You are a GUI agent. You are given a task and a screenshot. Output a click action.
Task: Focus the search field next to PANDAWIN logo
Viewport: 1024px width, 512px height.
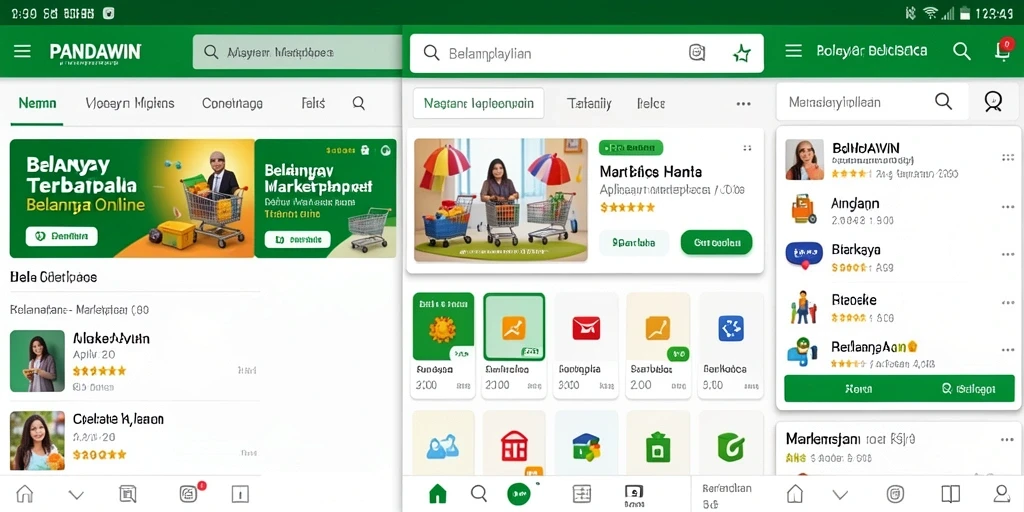tap(297, 52)
